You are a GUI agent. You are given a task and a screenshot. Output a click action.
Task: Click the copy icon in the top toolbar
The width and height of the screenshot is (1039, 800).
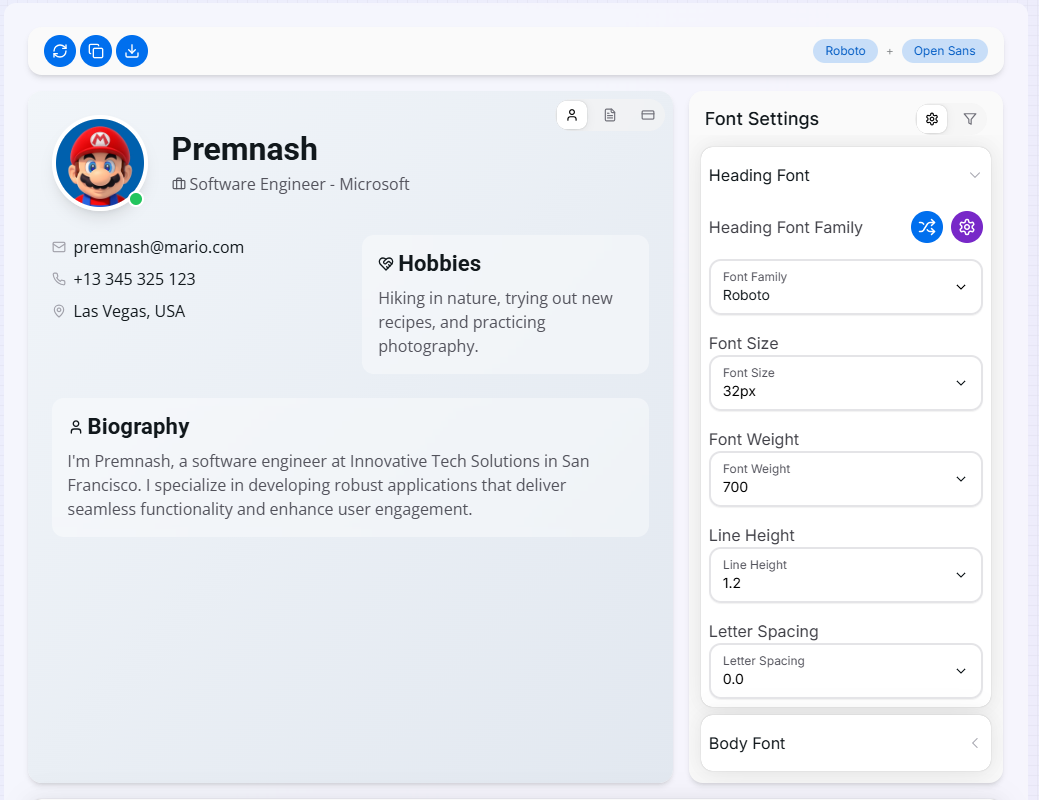coord(96,50)
